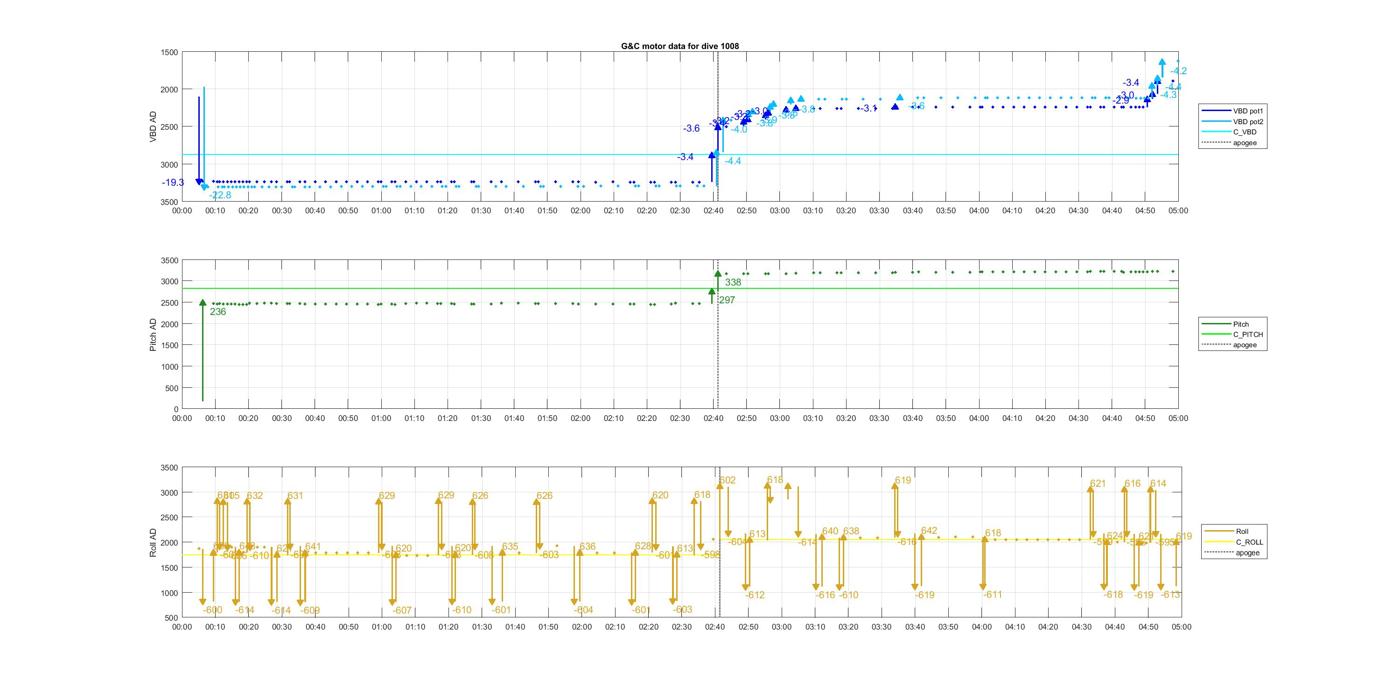Image resolution: width=1400 pixels, height=693 pixels.
Task: Click the "-616" label in the Roll plot
Action: 825,595
